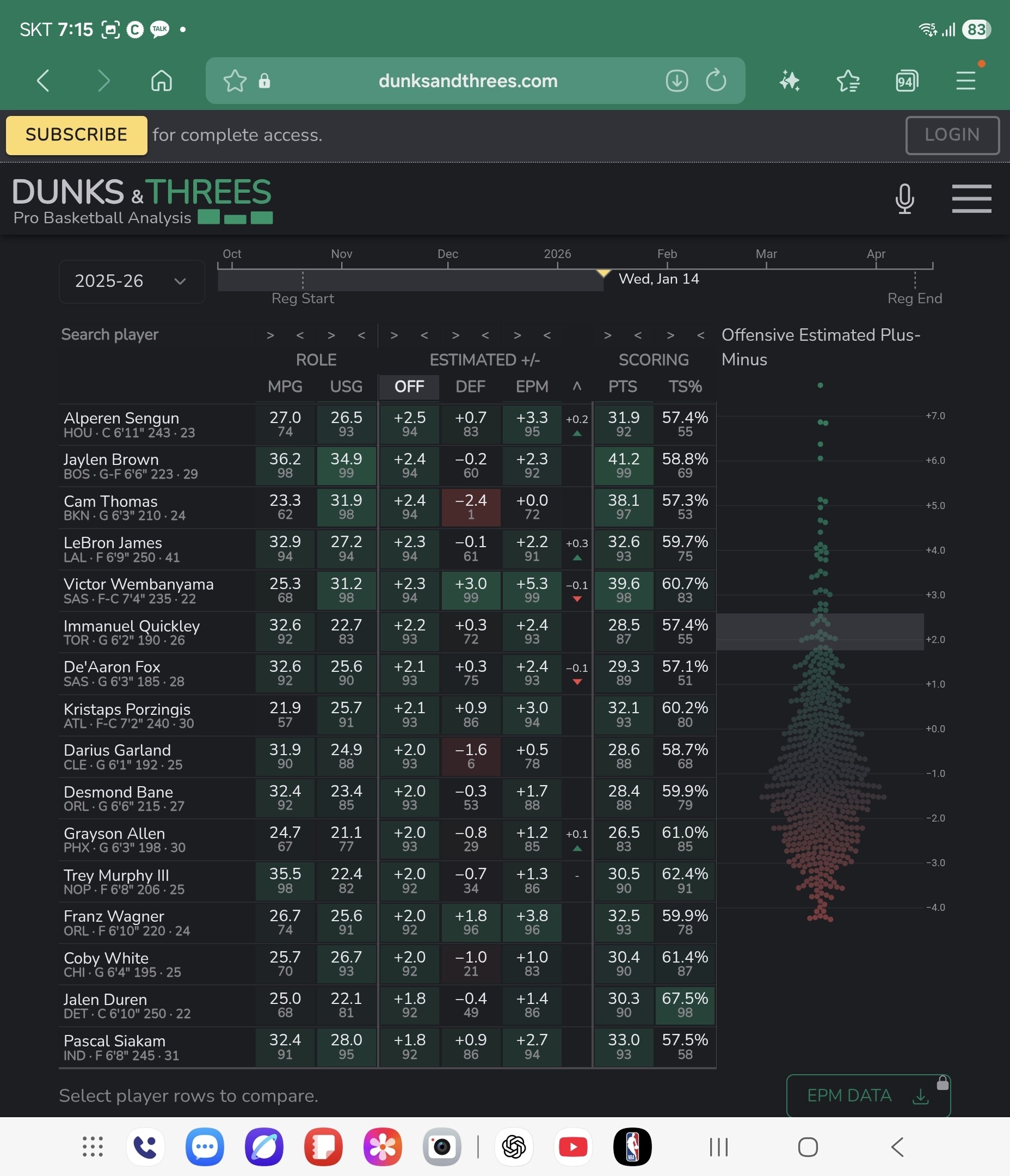Sort the table by DEF column
1010x1176 pixels.
click(470, 387)
